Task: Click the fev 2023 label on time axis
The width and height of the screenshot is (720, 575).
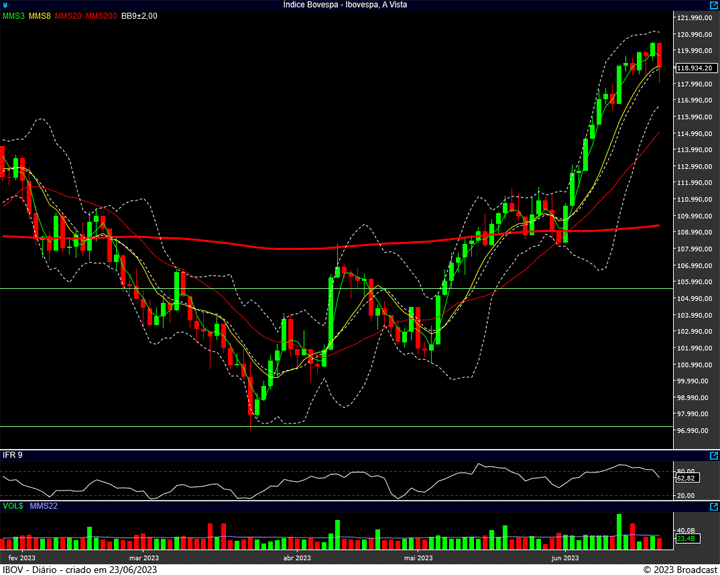Action: (22, 557)
